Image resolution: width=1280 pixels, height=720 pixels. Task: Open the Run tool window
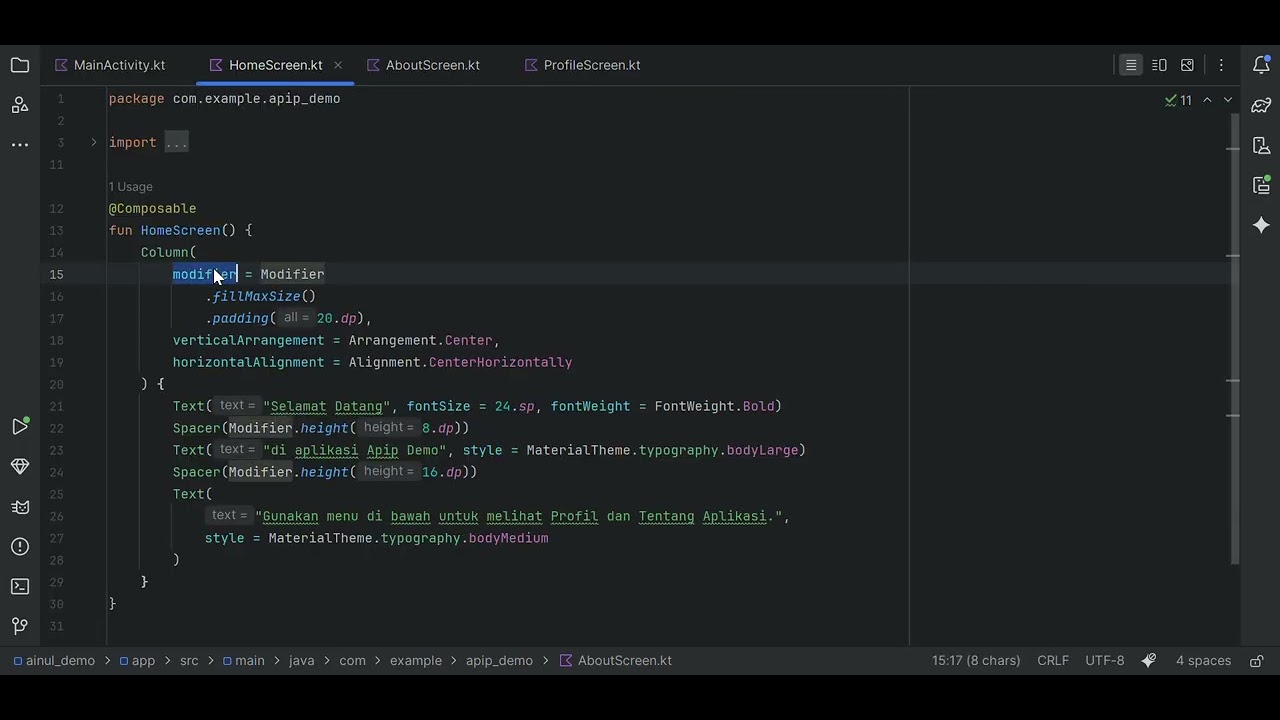click(19, 427)
